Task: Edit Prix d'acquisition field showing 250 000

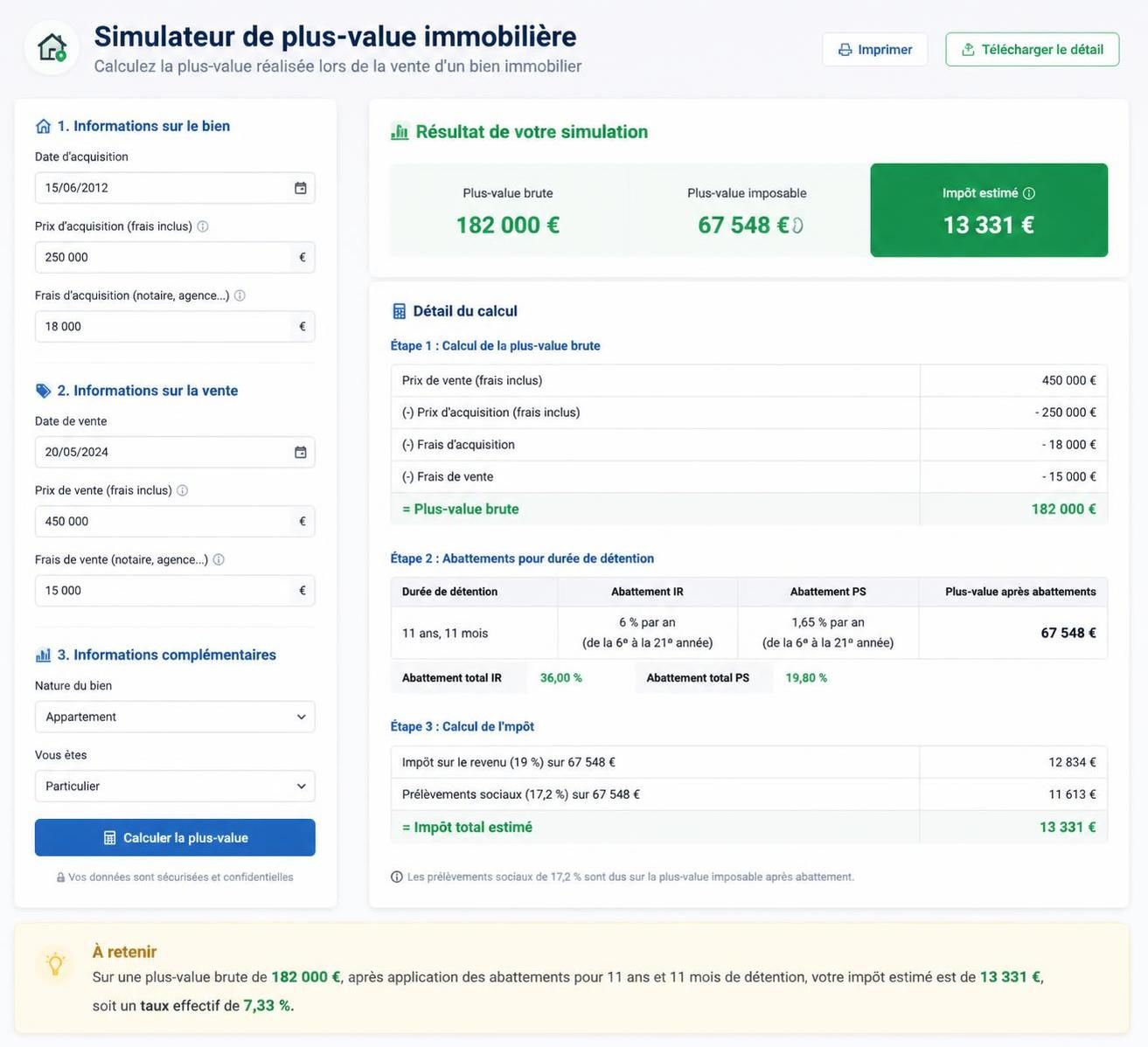Action: pyautogui.click(x=175, y=257)
